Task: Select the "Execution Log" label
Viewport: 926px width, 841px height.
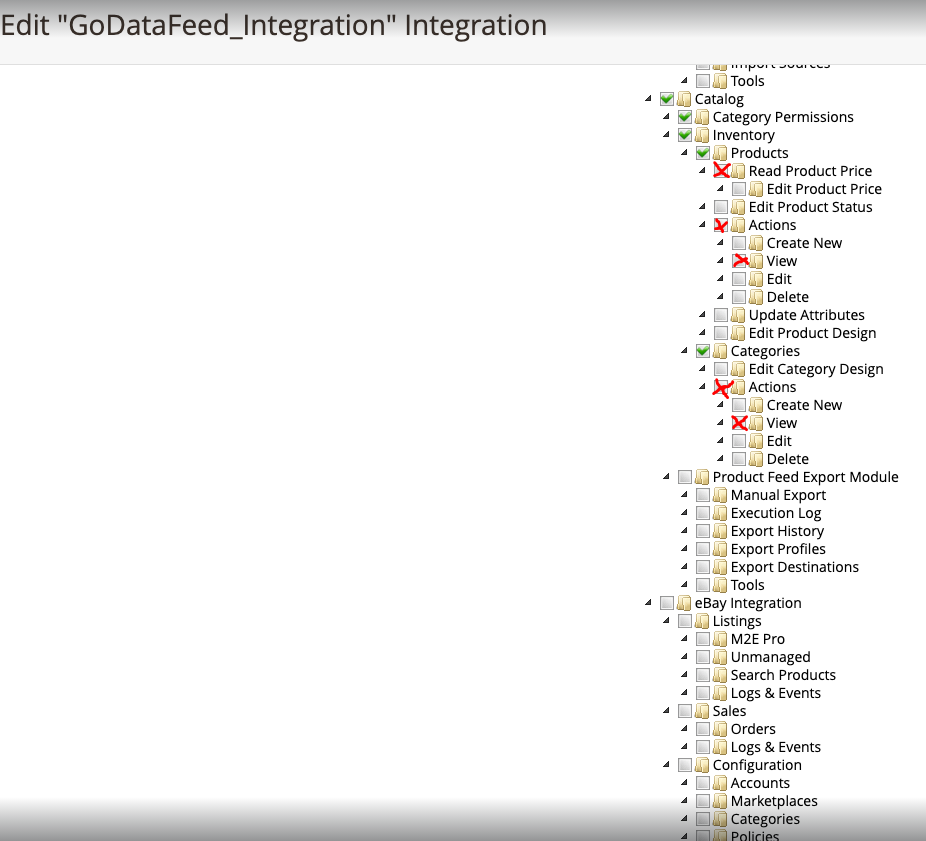Action: tap(776, 513)
